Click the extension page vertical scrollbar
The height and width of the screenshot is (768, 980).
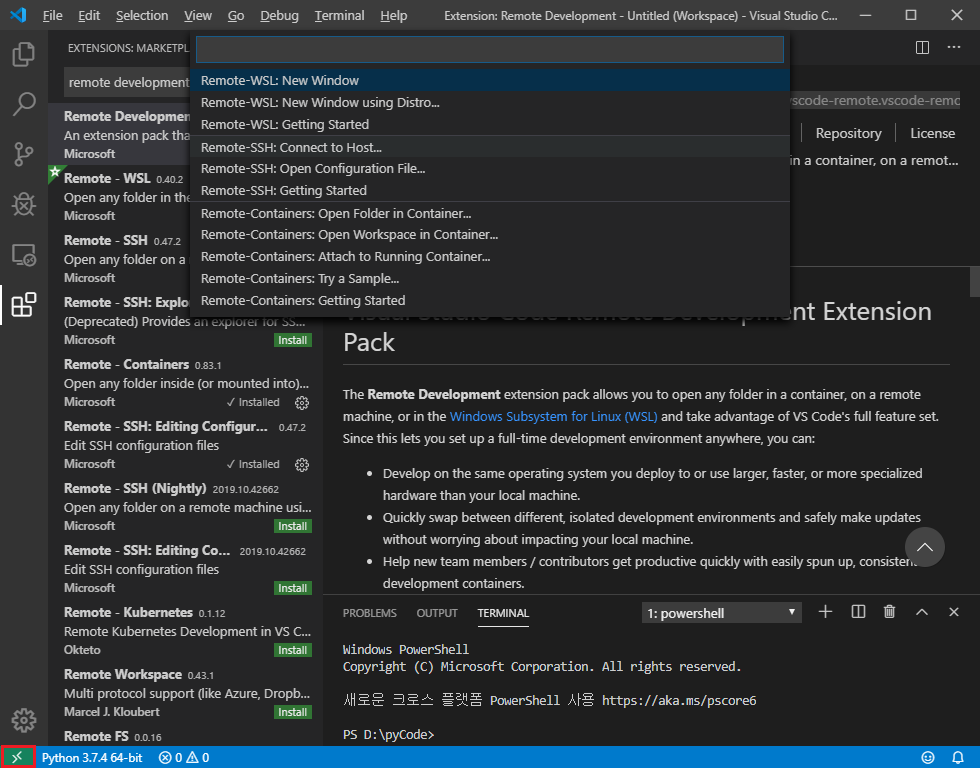pyautogui.click(x=974, y=282)
